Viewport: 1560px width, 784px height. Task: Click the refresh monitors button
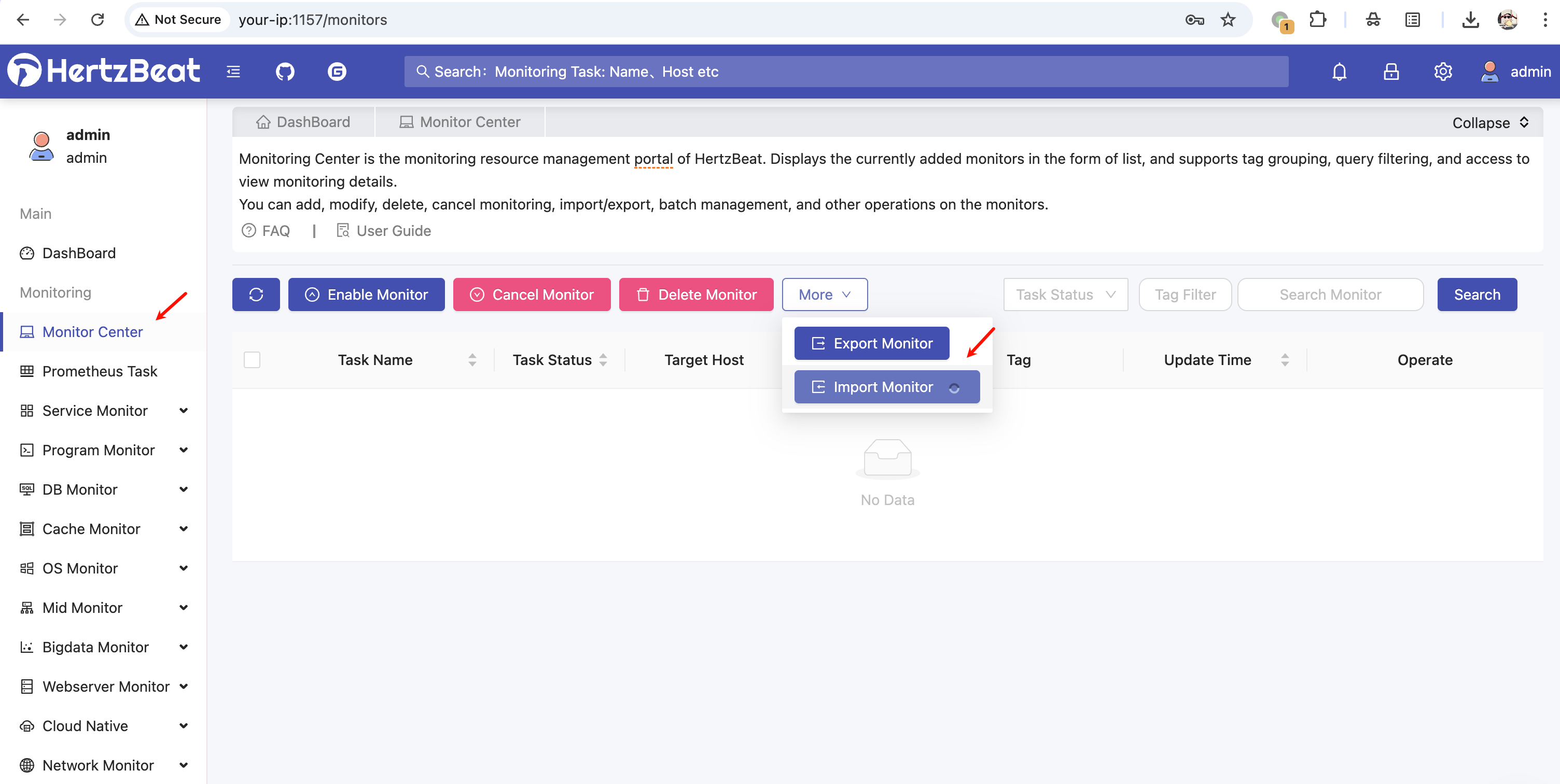pos(256,294)
